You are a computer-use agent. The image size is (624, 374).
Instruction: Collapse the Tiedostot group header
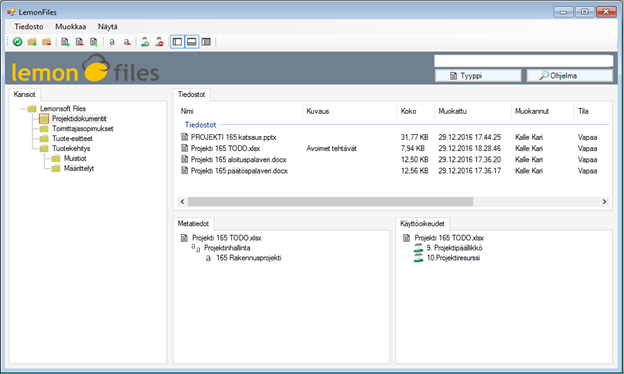(200, 125)
